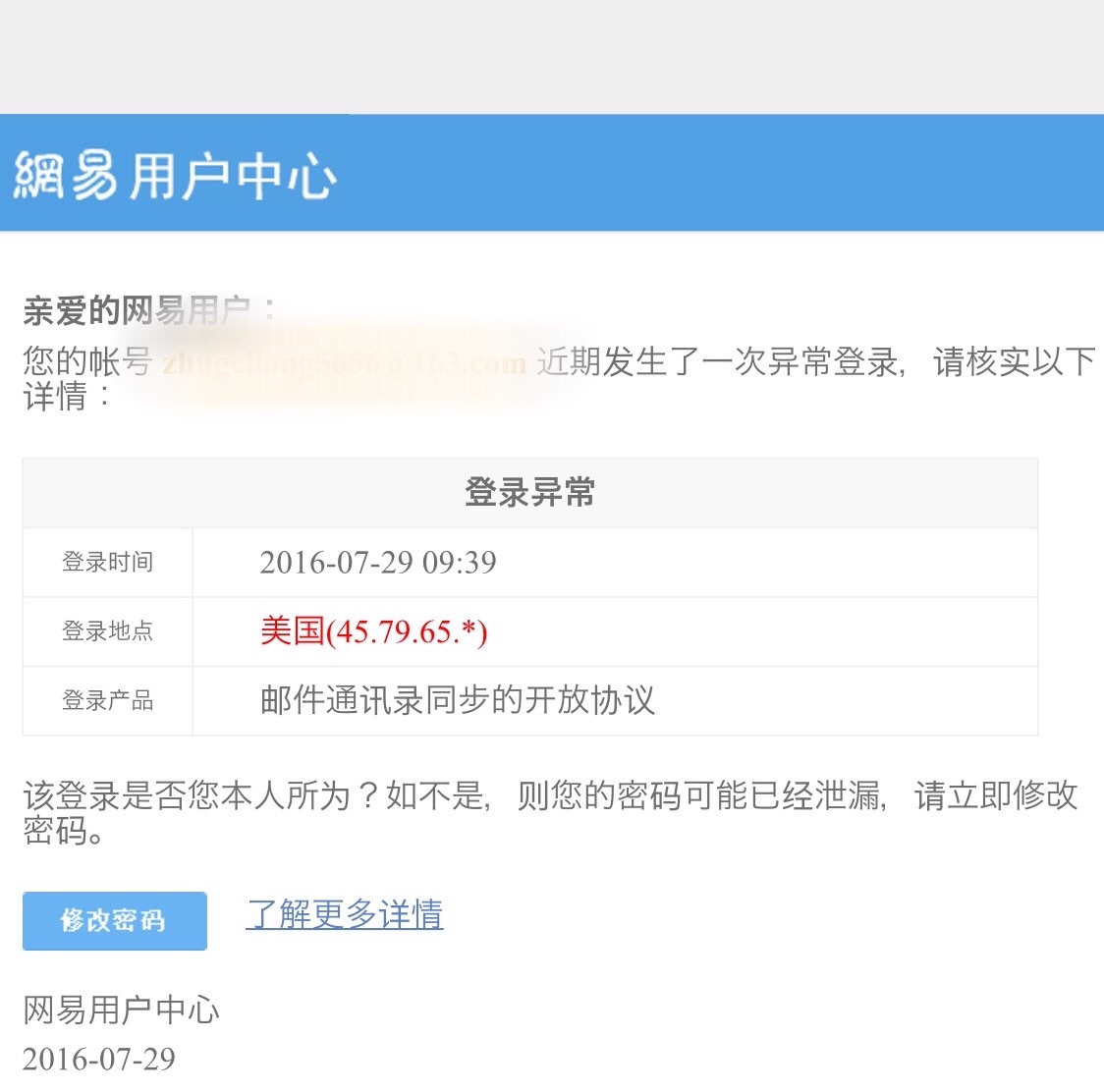
Task: Select the 登录时间 row label
Action: (x=106, y=562)
